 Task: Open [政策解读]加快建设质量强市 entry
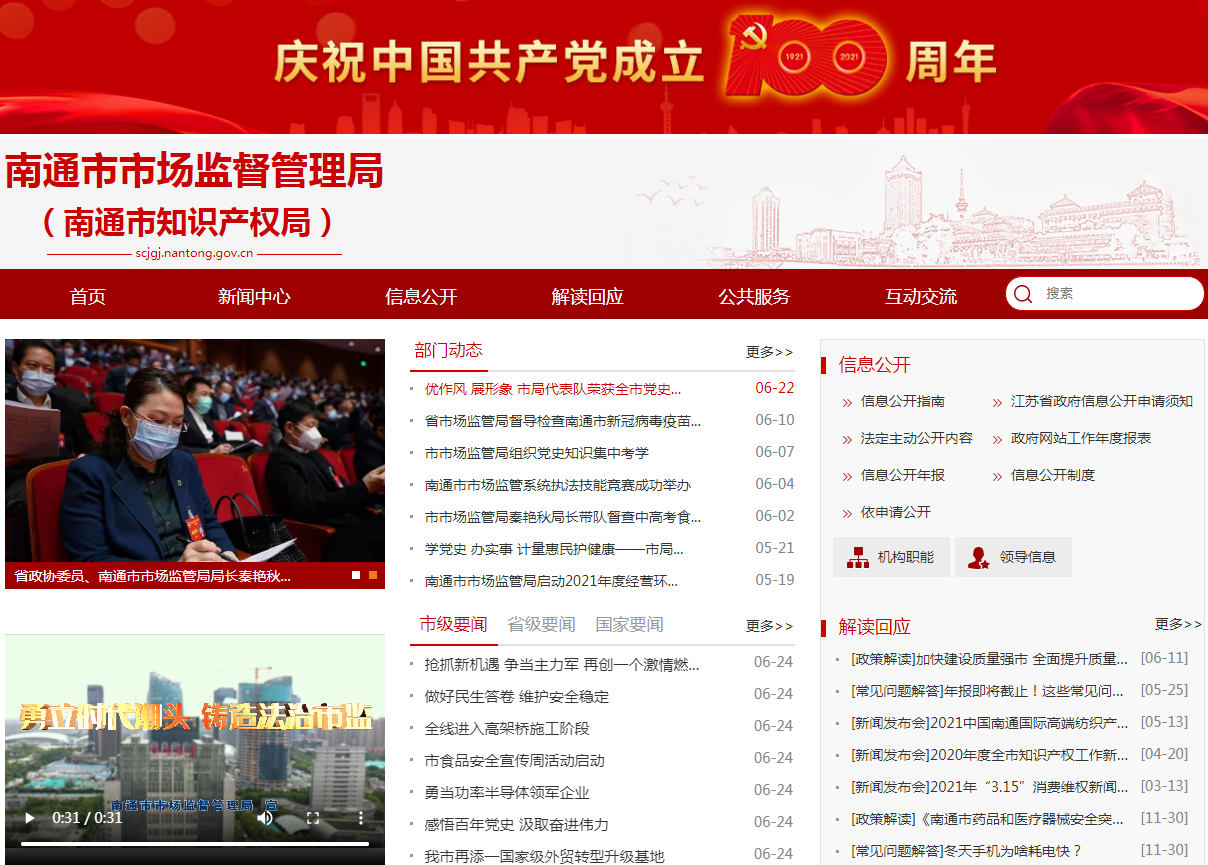coord(991,659)
